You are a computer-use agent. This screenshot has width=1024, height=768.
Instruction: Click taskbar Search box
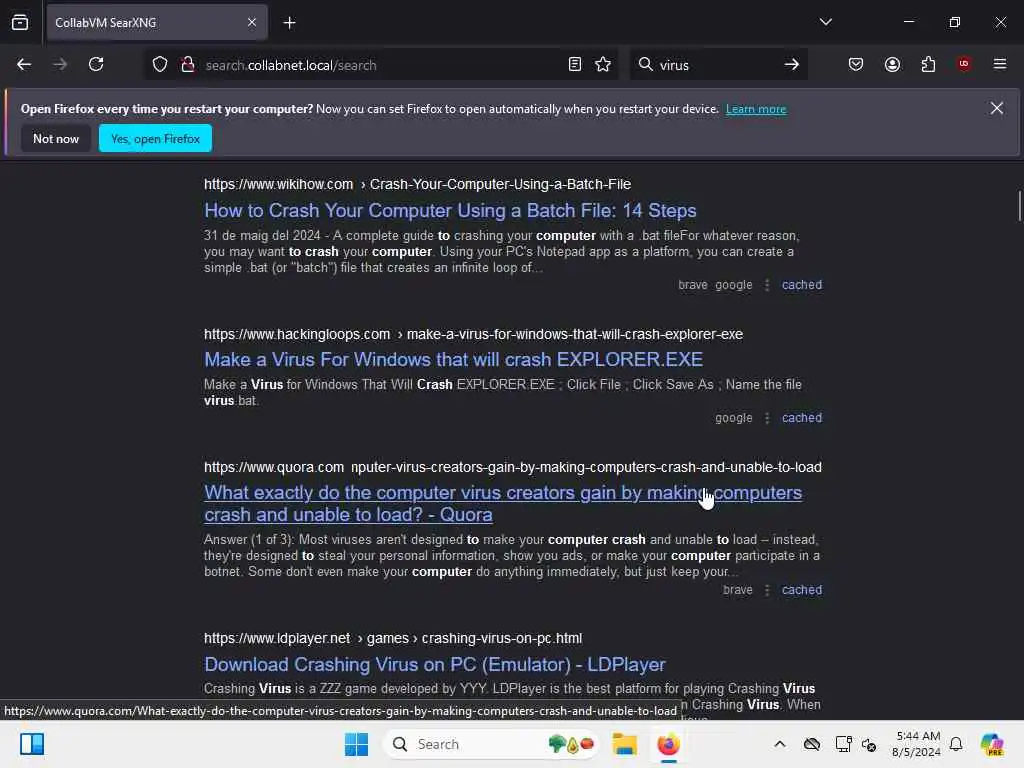(491, 744)
